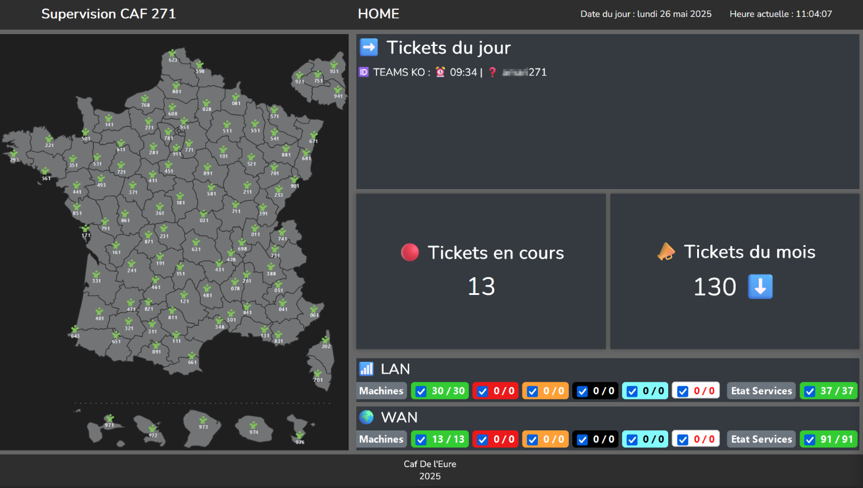Click the Heure actuelle clock text
Screen dimensions: 863x488
(780, 14)
